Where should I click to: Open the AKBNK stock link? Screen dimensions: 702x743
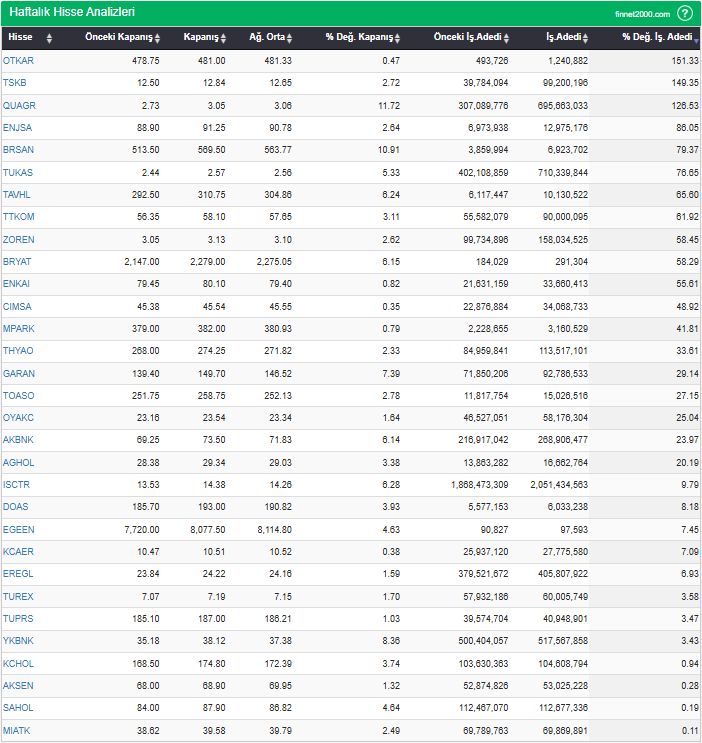coord(19,440)
